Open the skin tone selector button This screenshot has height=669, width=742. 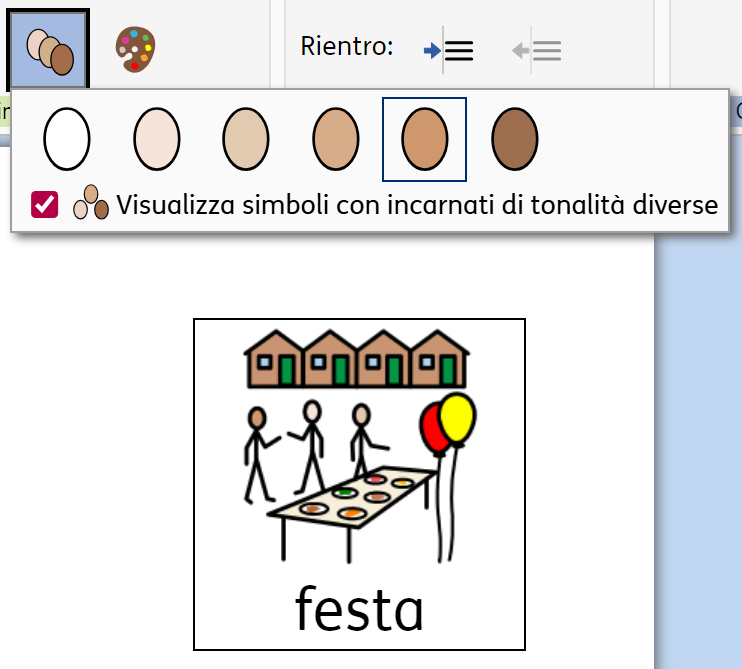coord(48,49)
